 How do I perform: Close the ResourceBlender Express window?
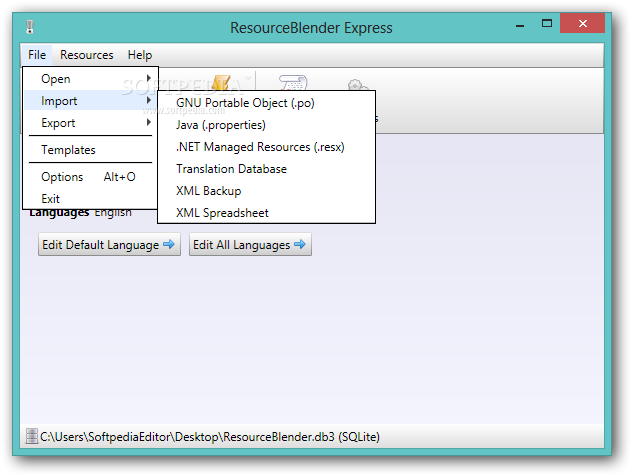(x=582, y=23)
